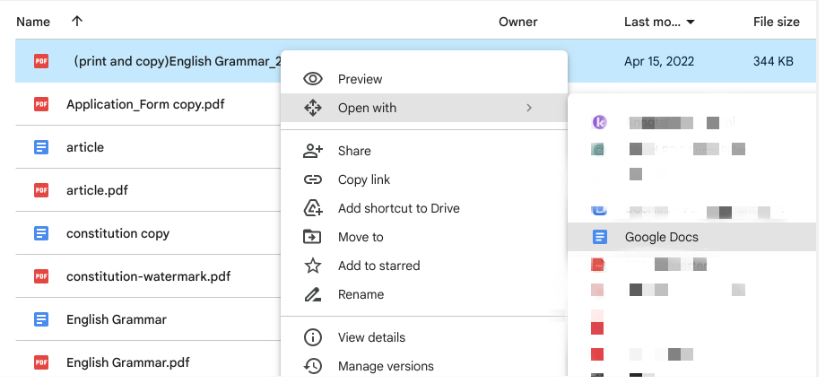Image resolution: width=819 pixels, height=377 pixels.
Task: Toggle the Name sort arrow
Action: (x=77, y=21)
